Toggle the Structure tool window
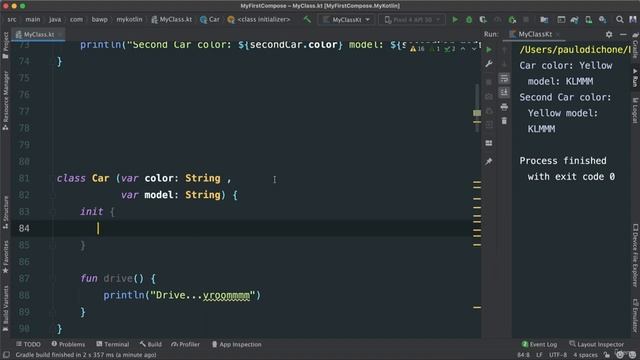640x360 pixels. 5,212
